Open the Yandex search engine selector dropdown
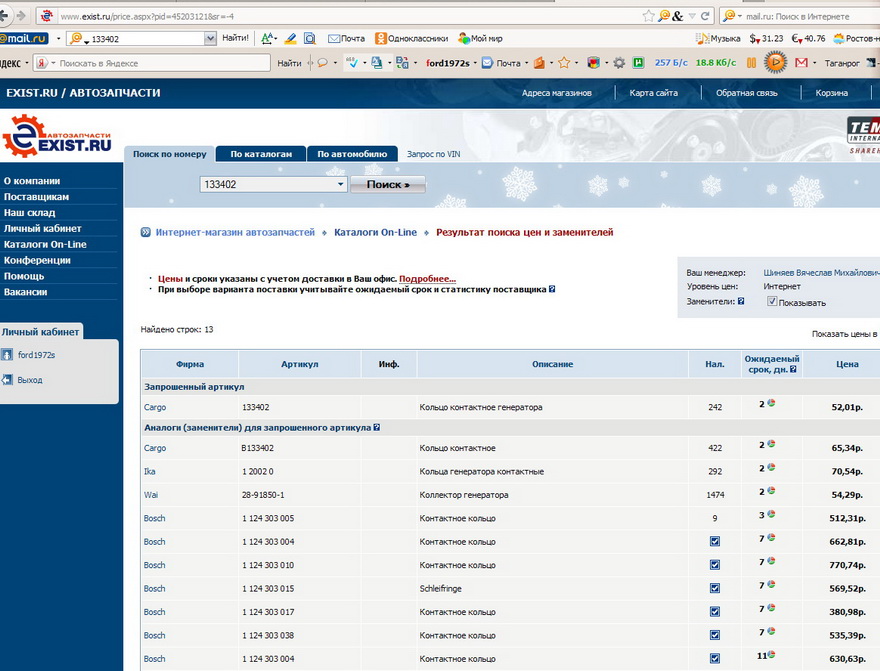 click(x=53, y=63)
